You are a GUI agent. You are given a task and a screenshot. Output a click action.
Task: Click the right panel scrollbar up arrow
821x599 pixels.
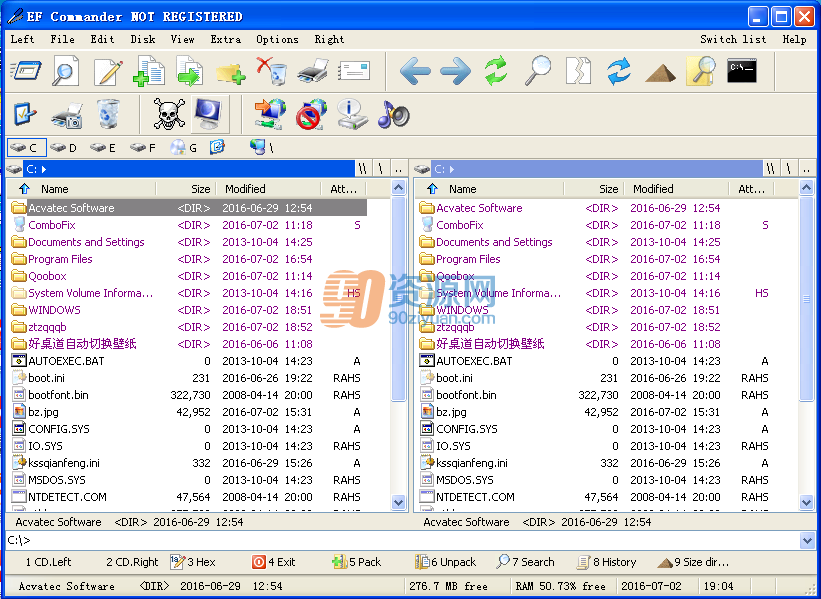pyautogui.click(x=806, y=187)
